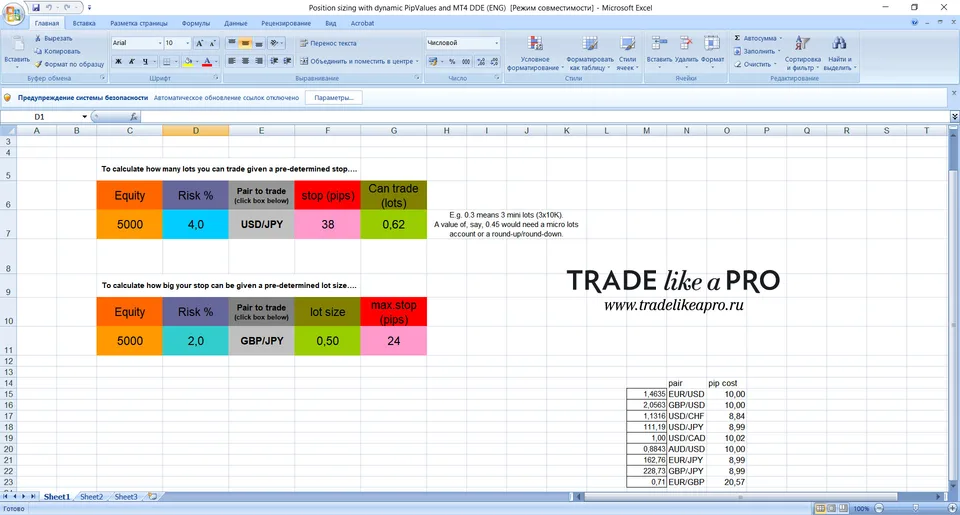Click the Параметры... security options button
The image size is (960, 515).
tap(334, 97)
